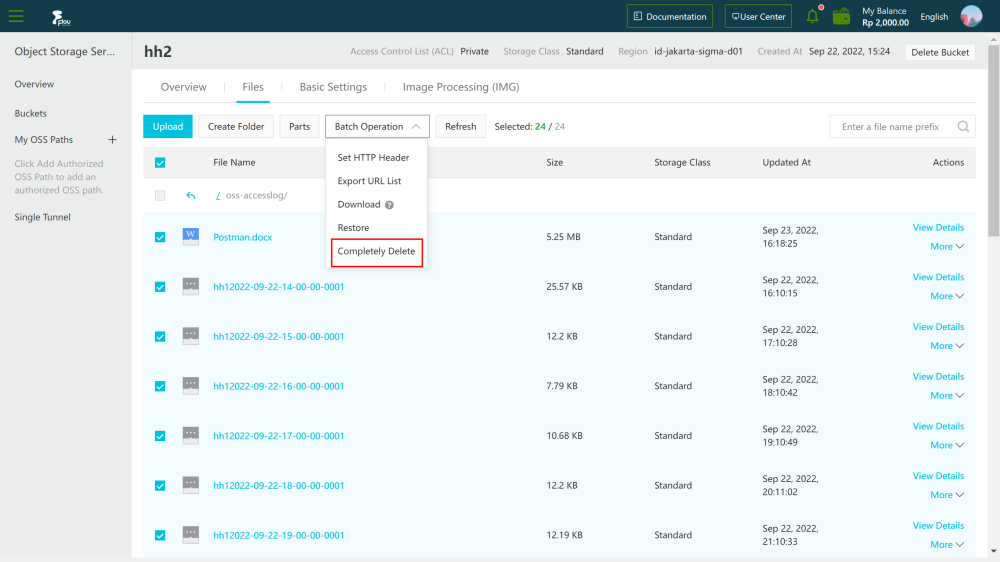
Task: Tick the checkbox on oss-accesslog/ row
Action: (160, 195)
